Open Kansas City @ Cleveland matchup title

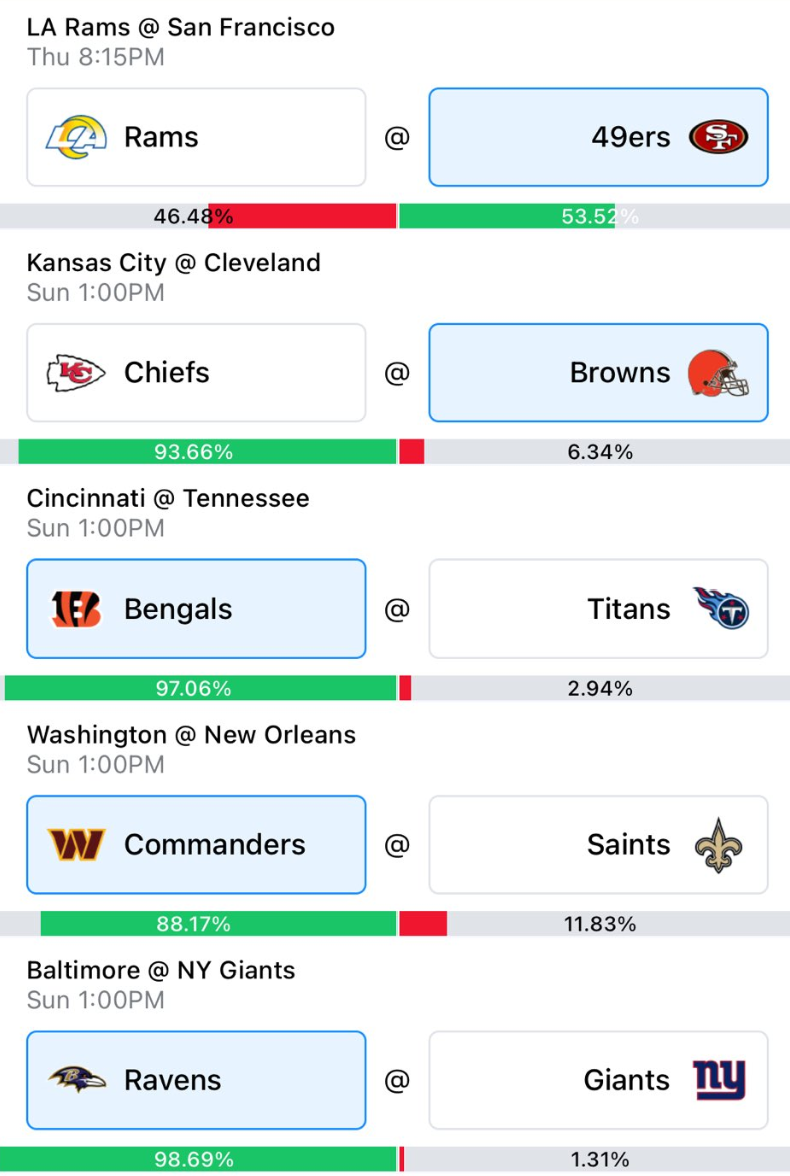(x=174, y=263)
